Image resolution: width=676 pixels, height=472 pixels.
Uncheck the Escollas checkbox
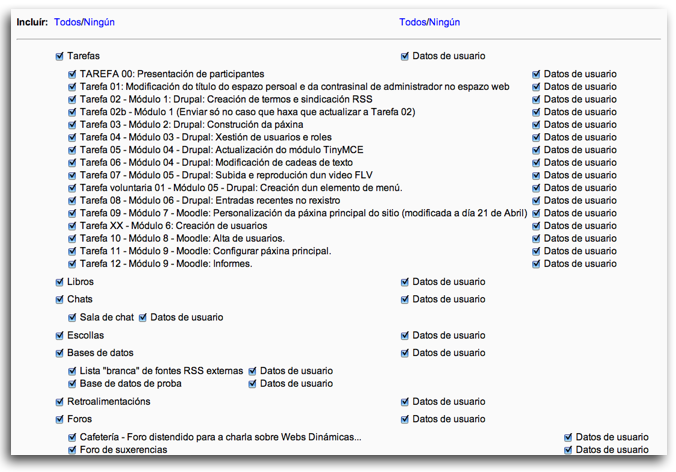tap(59, 335)
